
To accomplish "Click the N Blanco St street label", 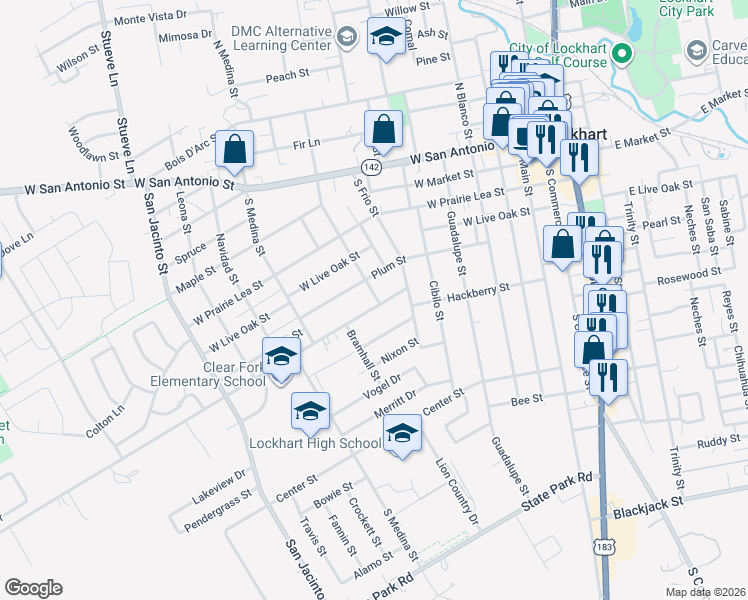I will [463, 111].
